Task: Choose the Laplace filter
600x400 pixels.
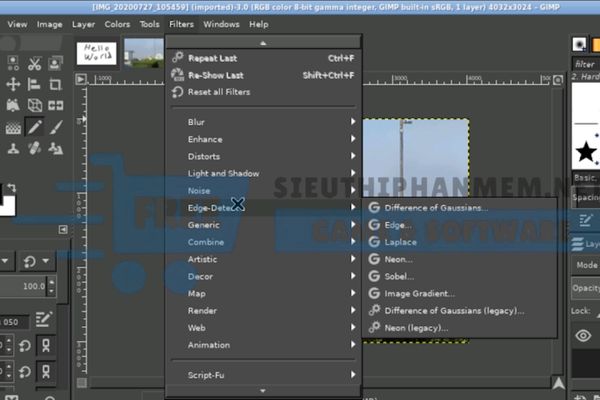Action: pos(459,242)
